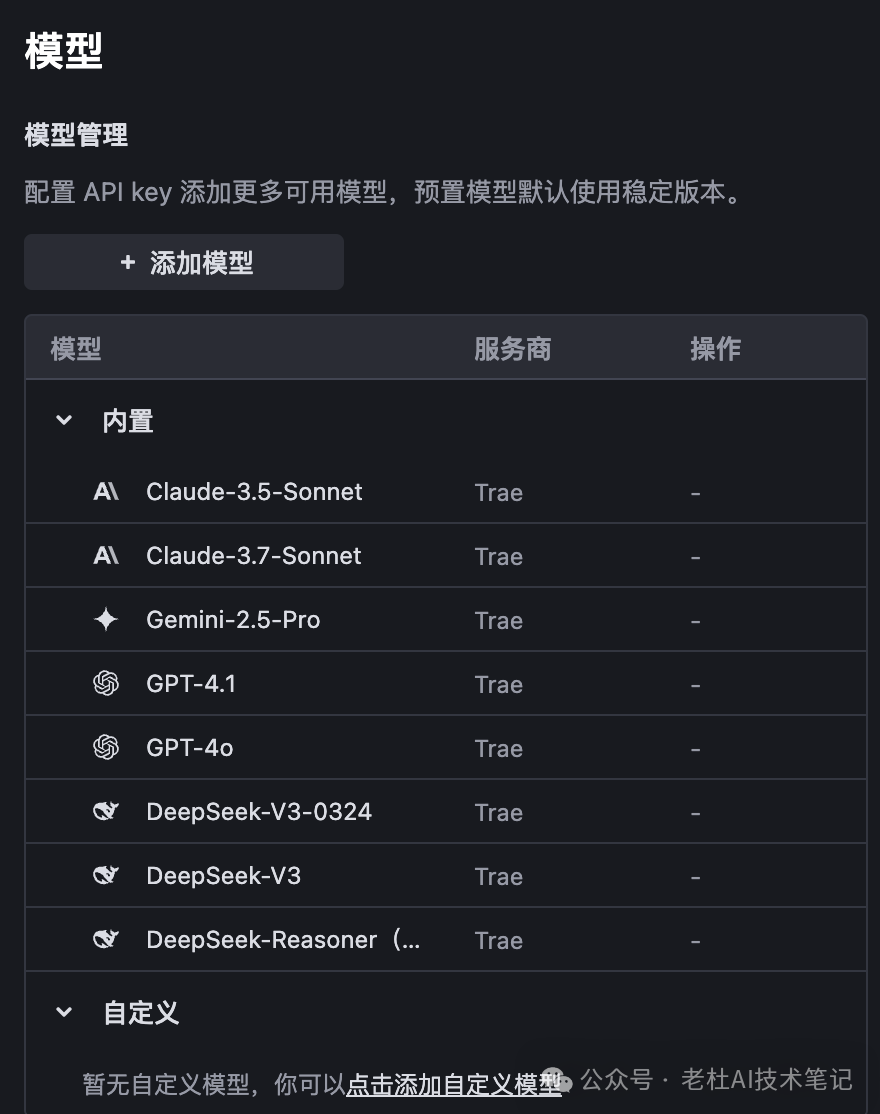Click the Anthropic icon beside Claude-3.7-Sonnet

105,556
